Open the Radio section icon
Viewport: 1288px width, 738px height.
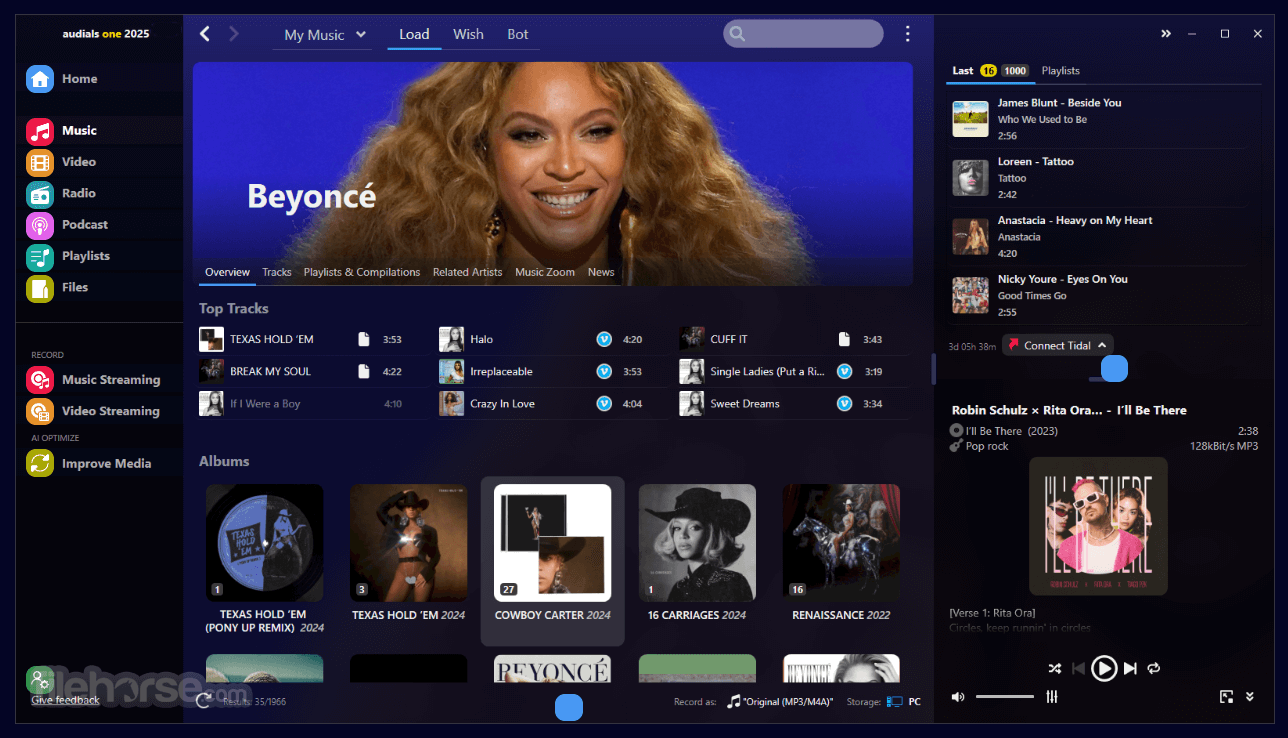pos(40,193)
